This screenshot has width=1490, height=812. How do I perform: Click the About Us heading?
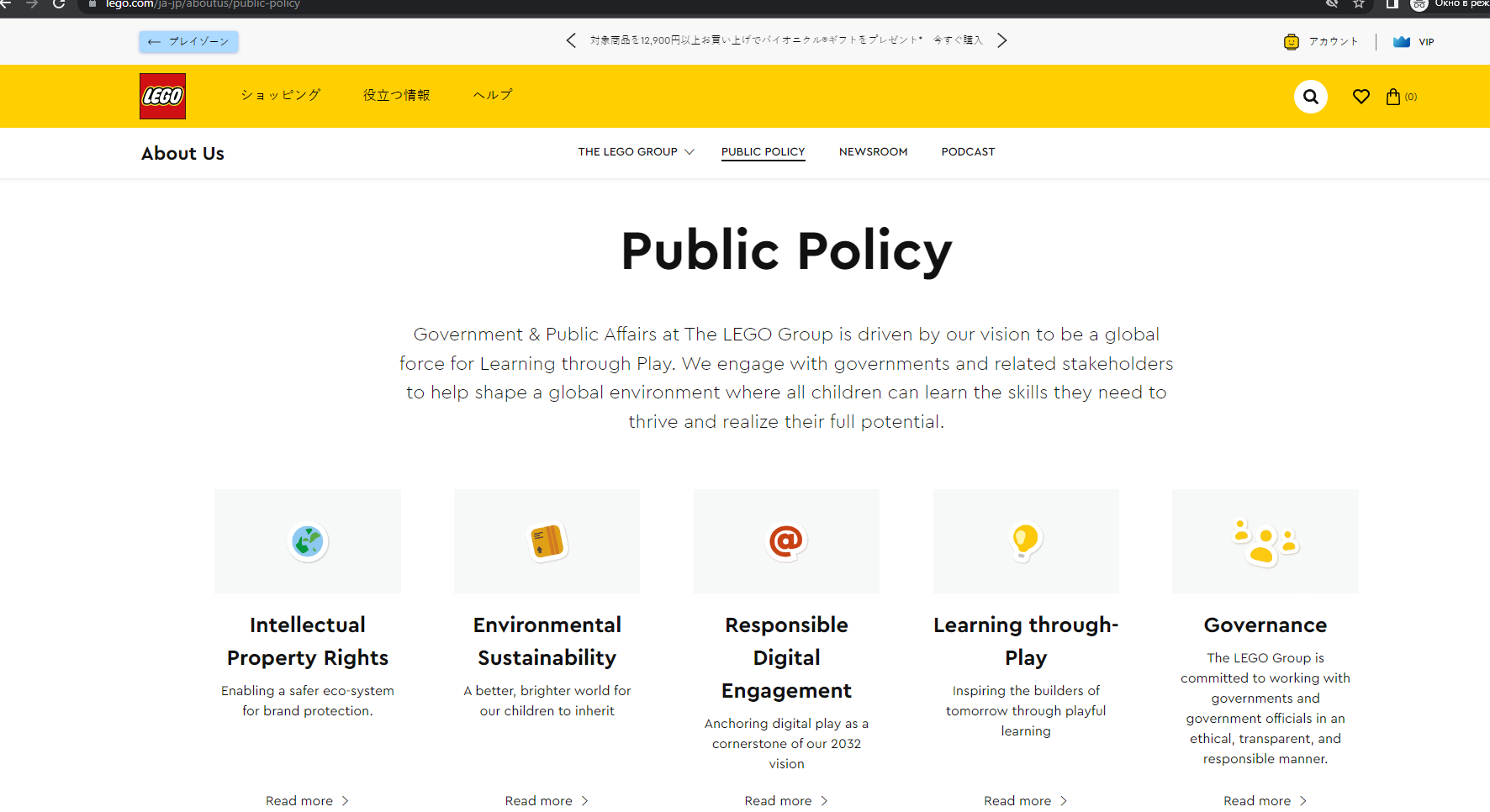(x=182, y=153)
